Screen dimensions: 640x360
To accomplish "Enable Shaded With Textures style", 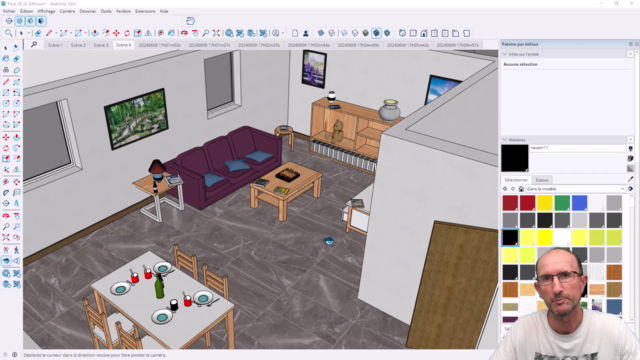I will pyautogui.click(x=376, y=33).
